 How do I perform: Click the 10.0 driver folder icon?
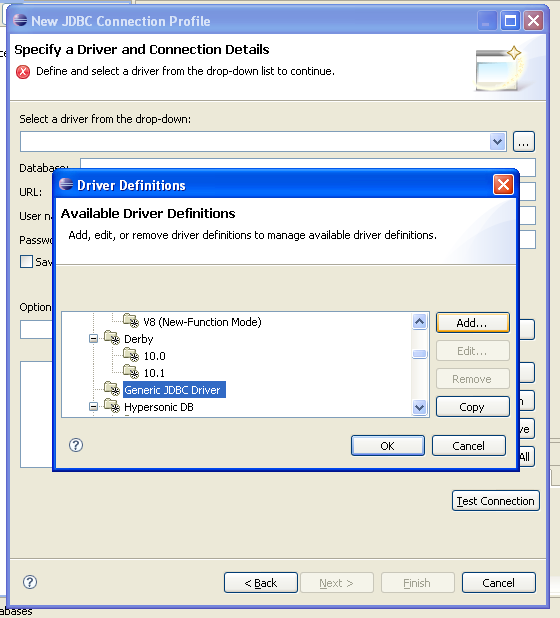click(x=131, y=355)
